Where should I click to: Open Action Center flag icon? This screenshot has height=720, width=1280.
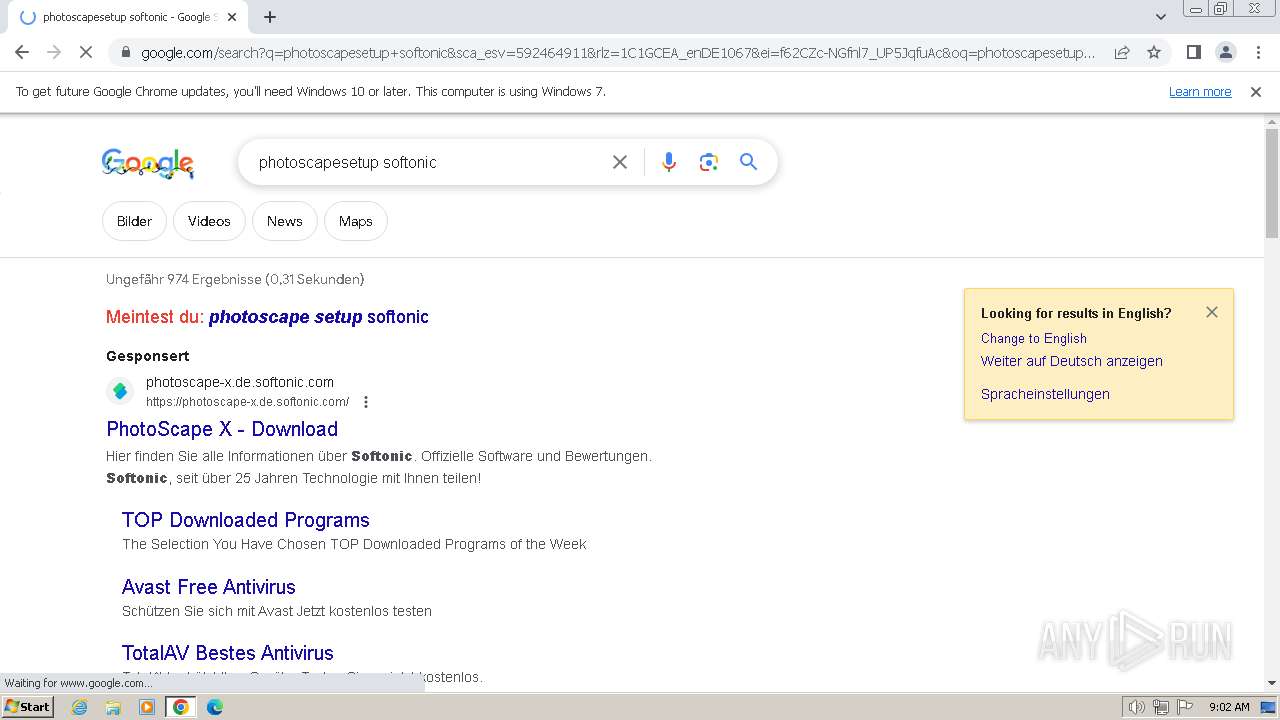(x=1185, y=707)
